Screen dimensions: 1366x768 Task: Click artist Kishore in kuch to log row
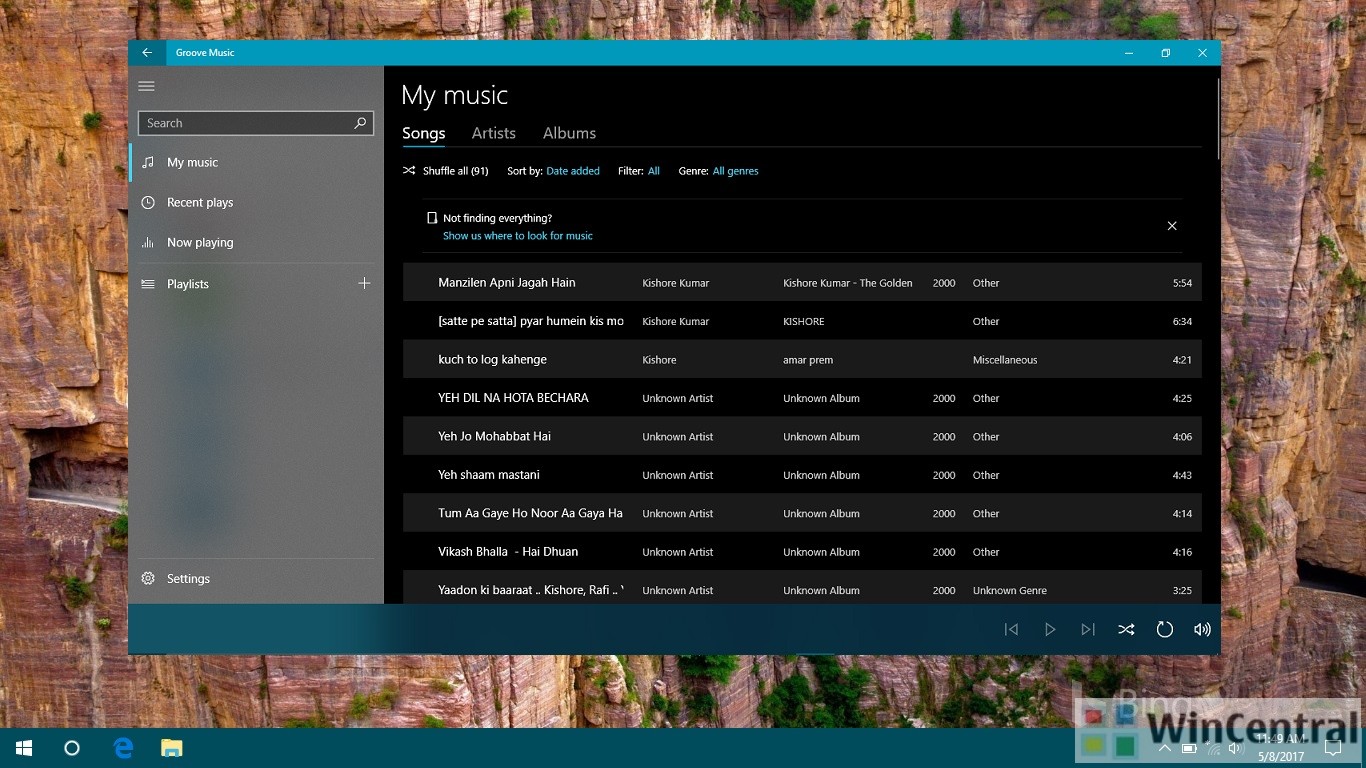[659, 360]
